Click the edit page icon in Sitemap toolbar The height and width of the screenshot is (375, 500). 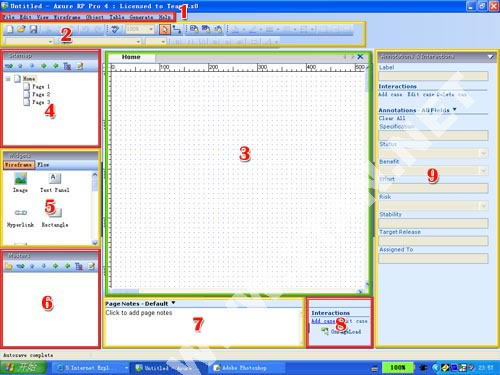tap(80, 66)
